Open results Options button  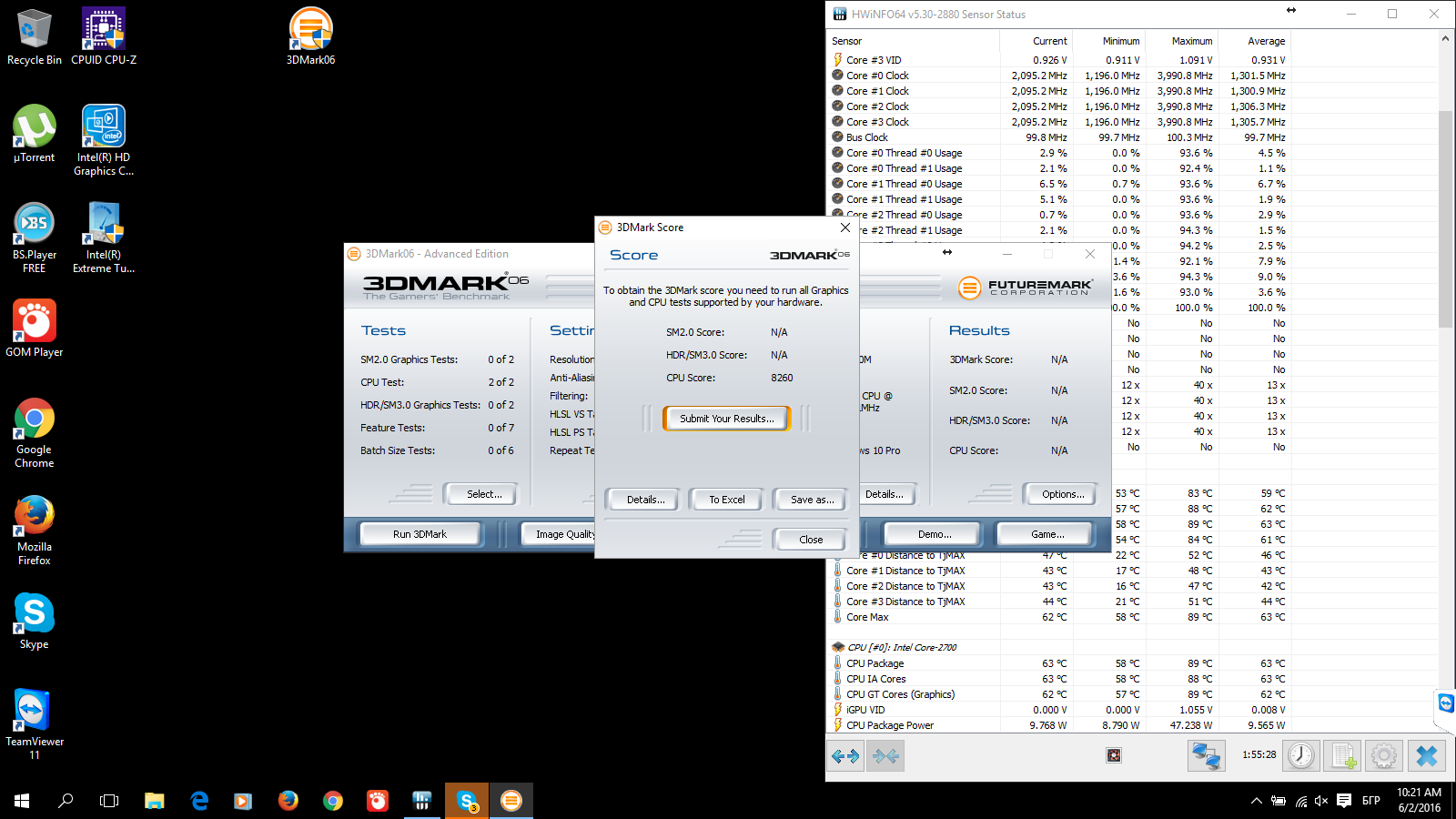1060,494
